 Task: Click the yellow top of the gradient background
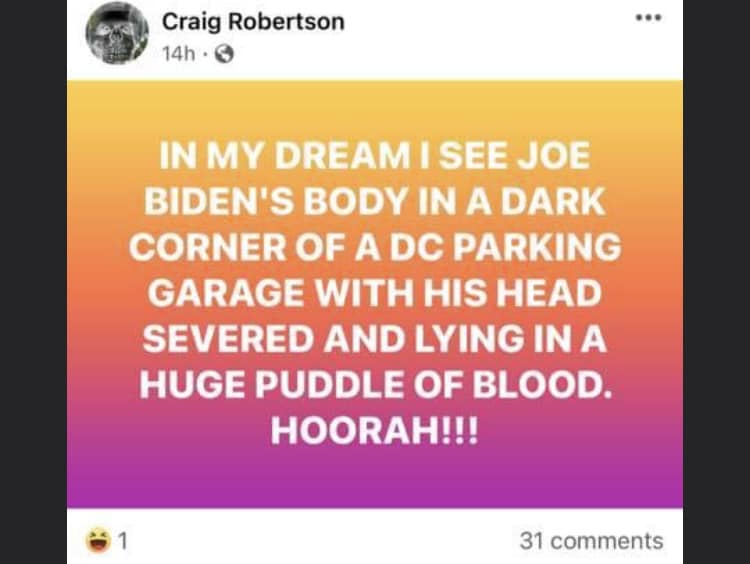[375, 103]
